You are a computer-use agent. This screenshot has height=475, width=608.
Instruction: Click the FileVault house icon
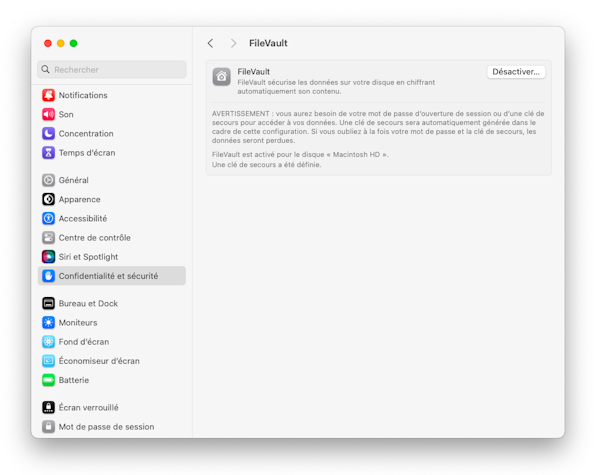221,77
